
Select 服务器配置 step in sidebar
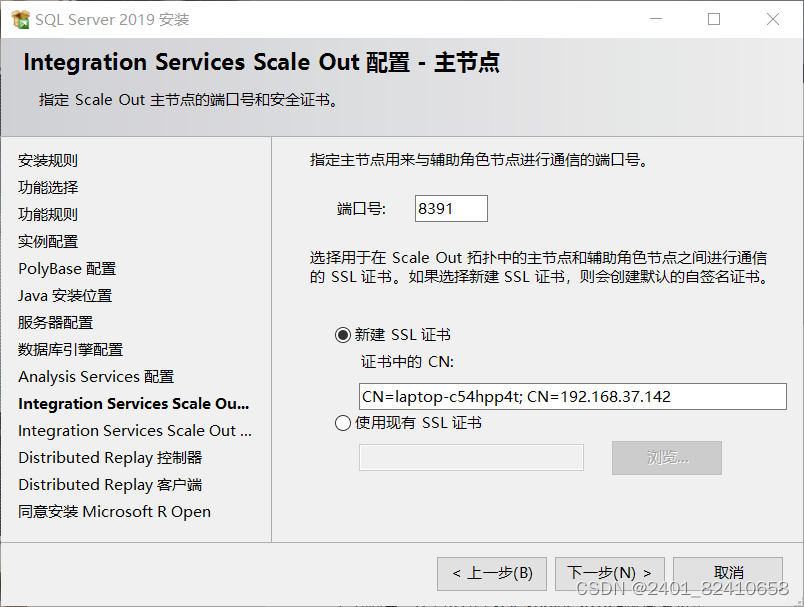[55, 322]
